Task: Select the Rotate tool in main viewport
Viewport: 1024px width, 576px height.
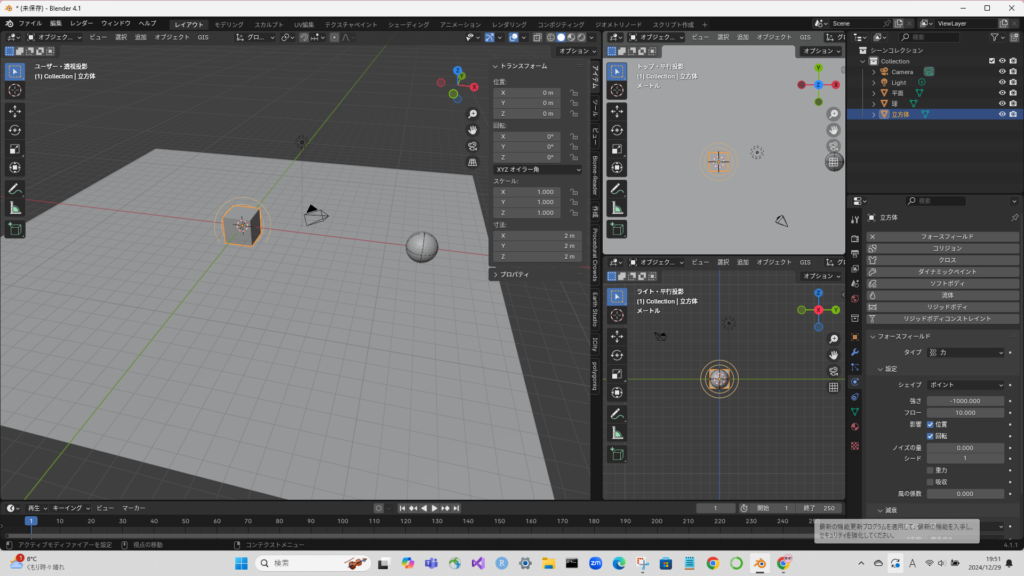Action: point(15,130)
